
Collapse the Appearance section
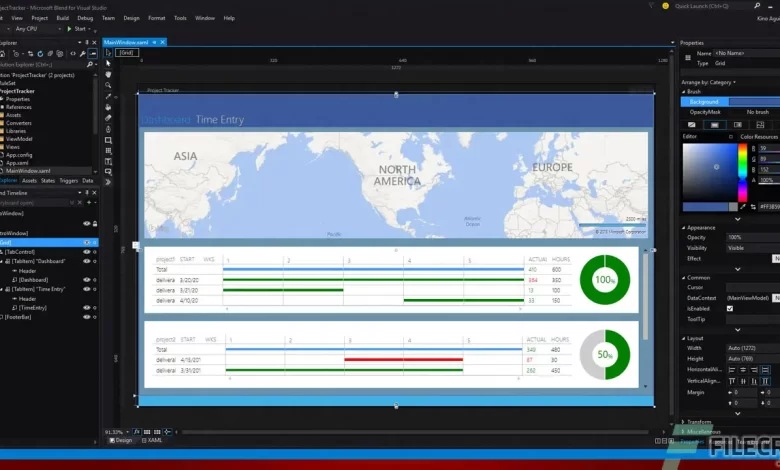click(x=683, y=228)
